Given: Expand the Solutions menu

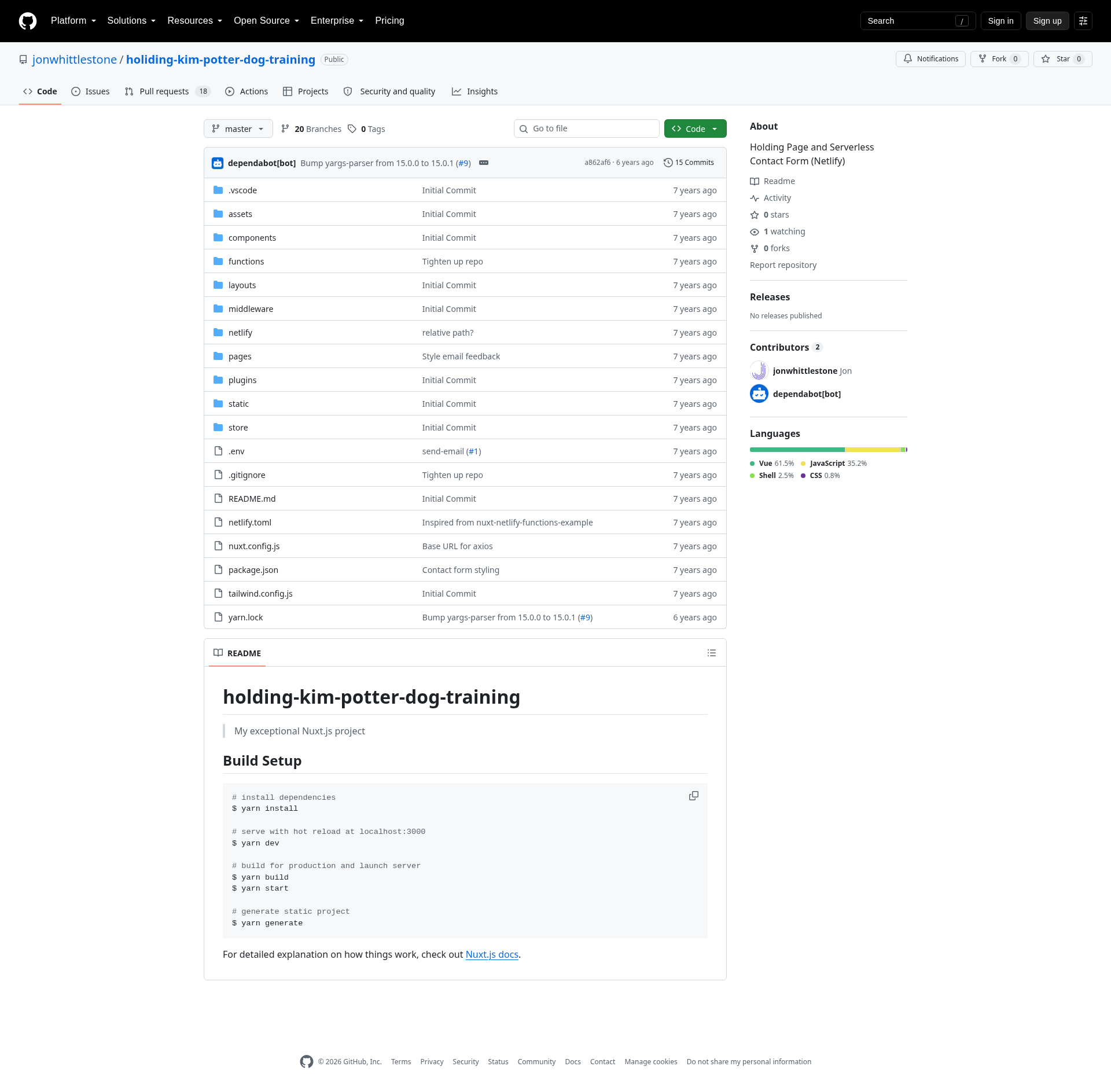Looking at the screenshot, I should pos(131,21).
